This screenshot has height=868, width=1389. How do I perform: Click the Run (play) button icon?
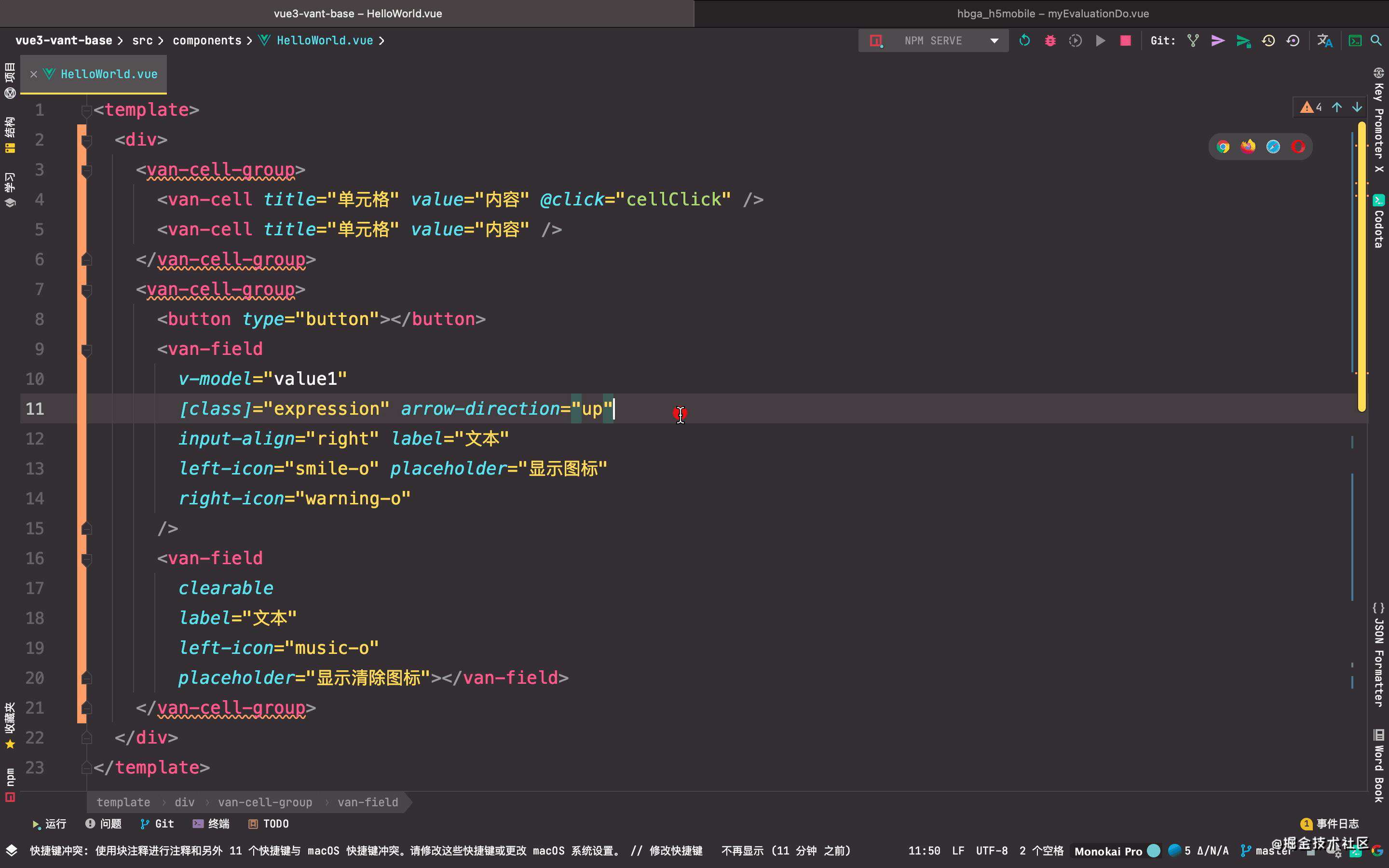click(1100, 41)
